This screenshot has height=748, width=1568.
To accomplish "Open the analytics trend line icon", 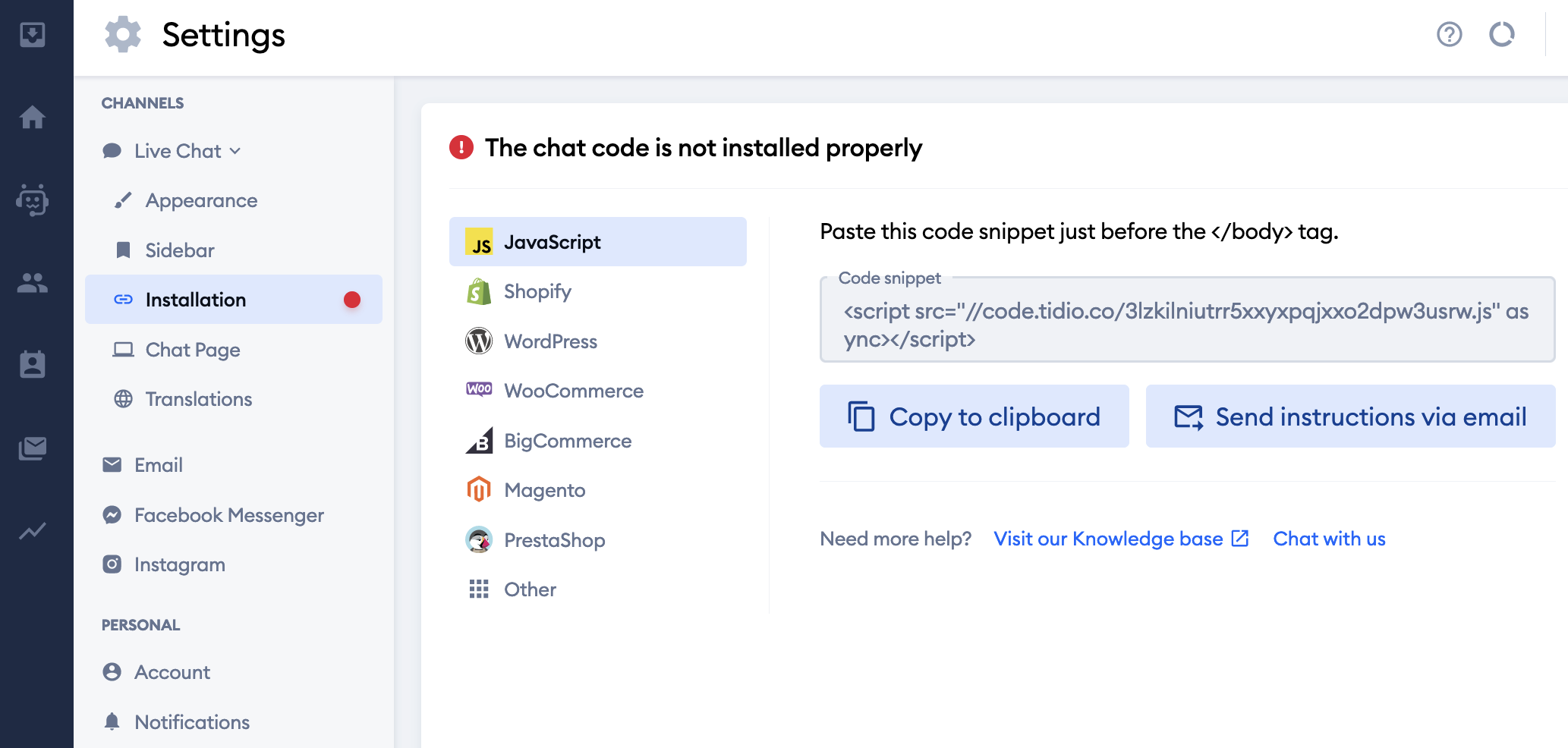I will pyautogui.click(x=33, y=531).
